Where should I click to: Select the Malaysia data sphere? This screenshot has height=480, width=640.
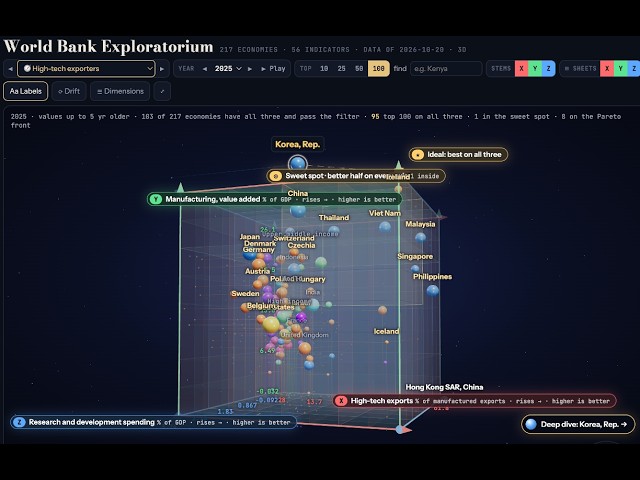[x=420, y=237]
